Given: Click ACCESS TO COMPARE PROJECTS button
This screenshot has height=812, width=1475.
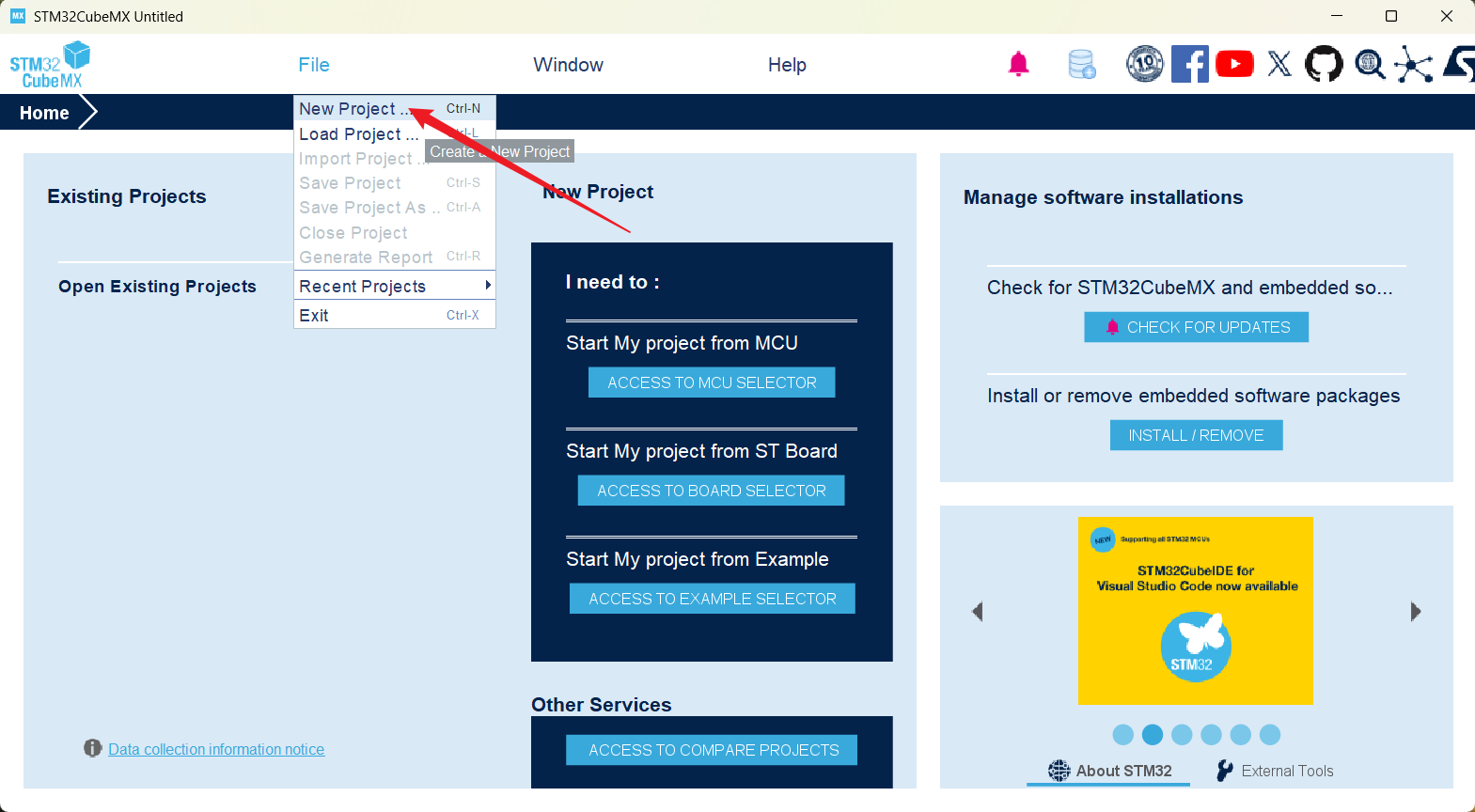Looking at the screenshot, I should pos(712,750).
